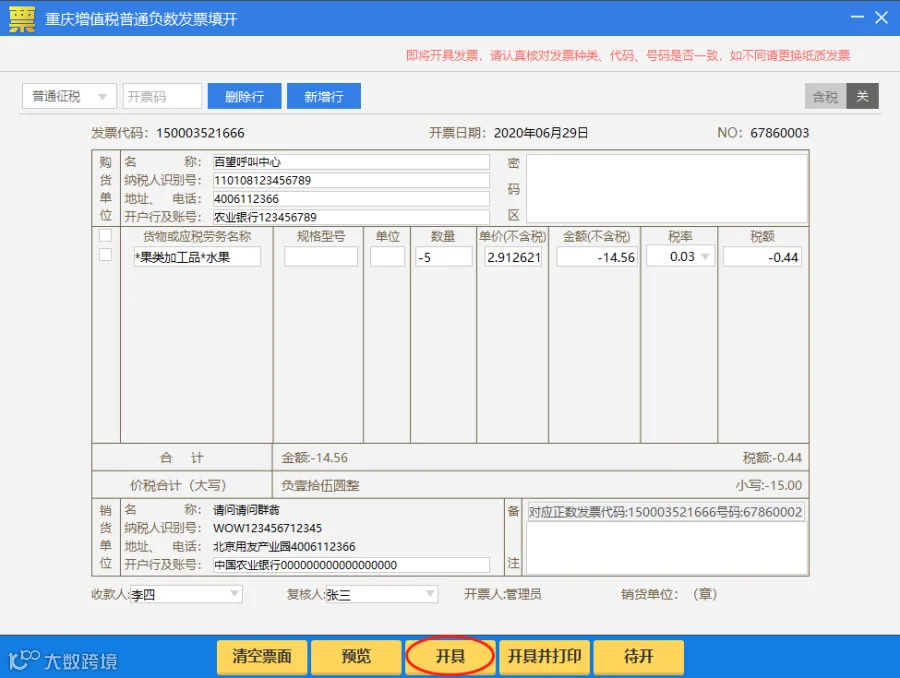Expand the 复核人 张三 dropdown
900x678 pixels.
(x=430, y=594)
